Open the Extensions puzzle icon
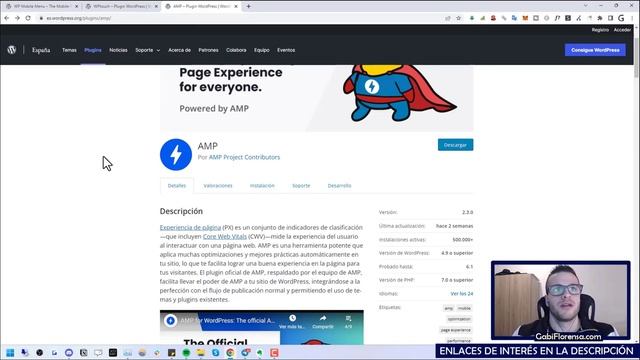 point(600,18)
